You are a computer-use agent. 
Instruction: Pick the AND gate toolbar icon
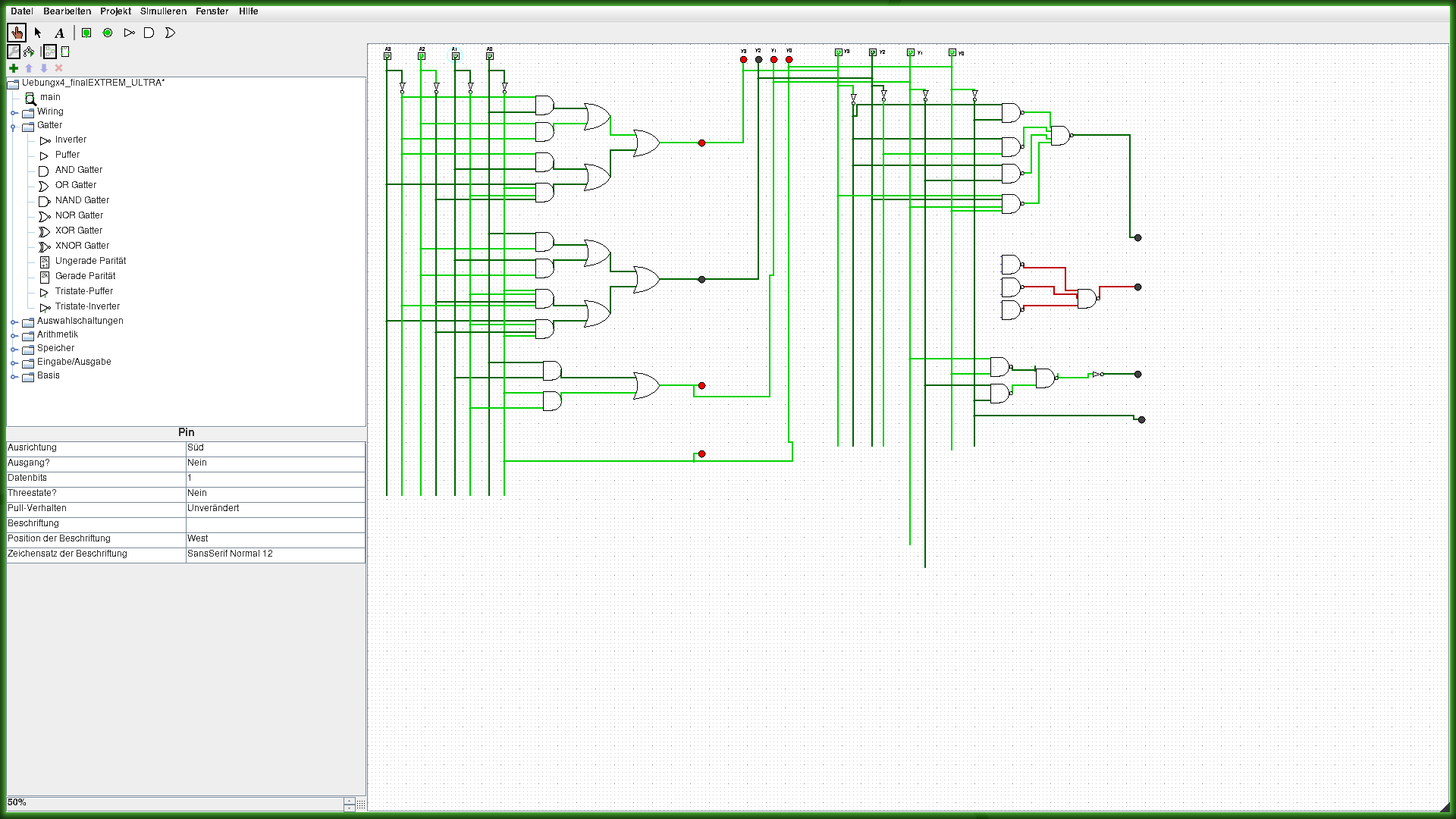(149, 33)
